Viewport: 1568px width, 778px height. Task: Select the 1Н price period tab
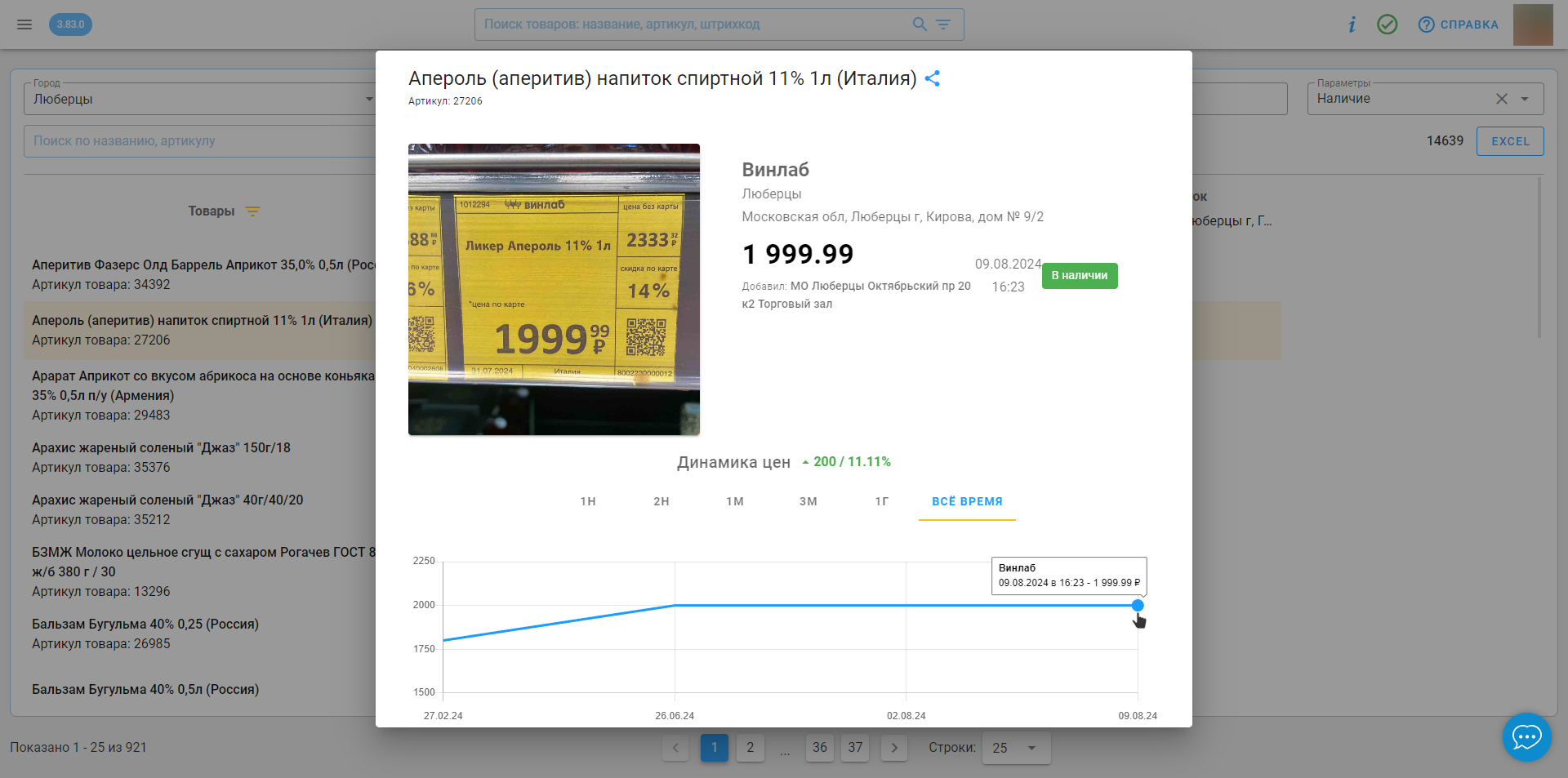pos(588,501)
